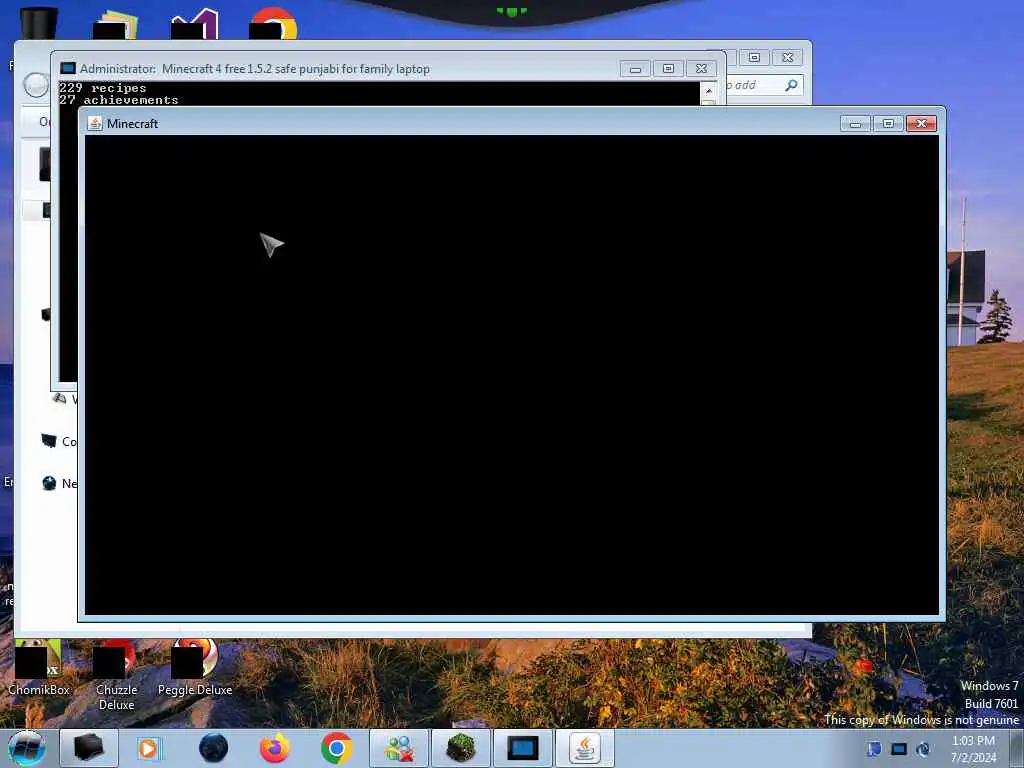The height and width of the screenshot is (768, 1024).
Task: Open the black folder taskbar icon
Action: coord(89,748)
